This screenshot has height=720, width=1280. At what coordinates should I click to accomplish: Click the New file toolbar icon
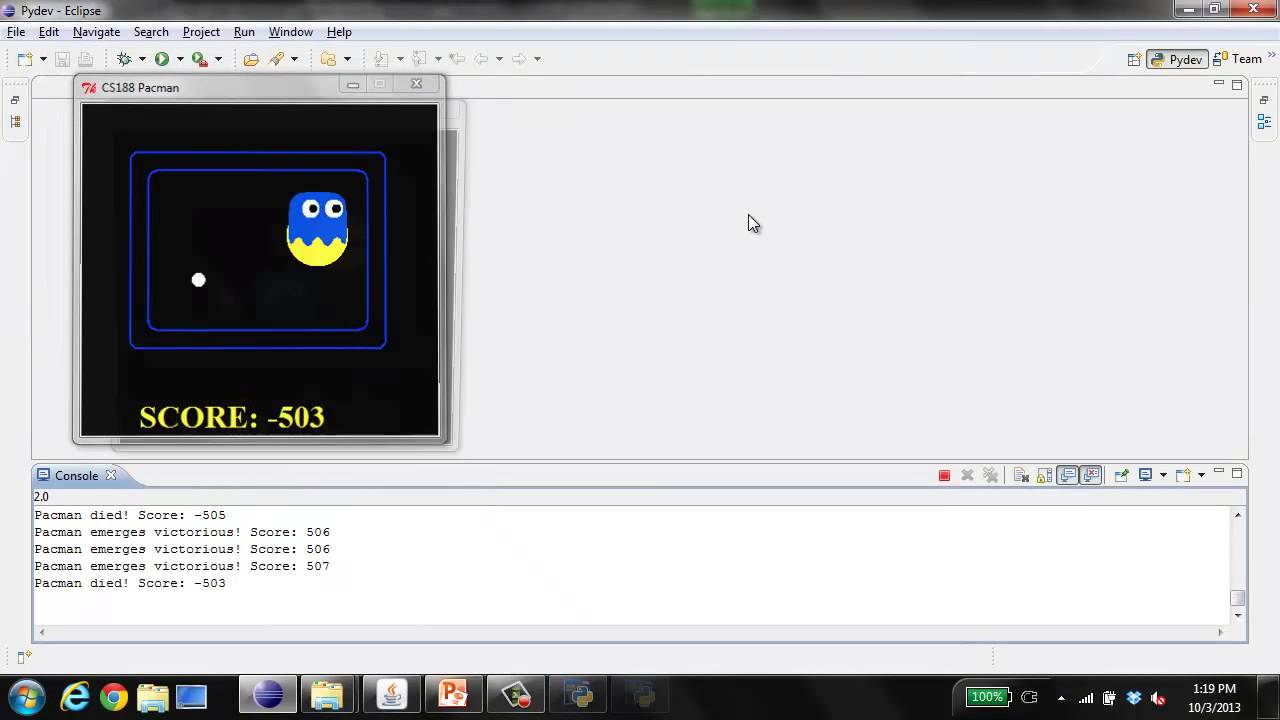[25, 59]
